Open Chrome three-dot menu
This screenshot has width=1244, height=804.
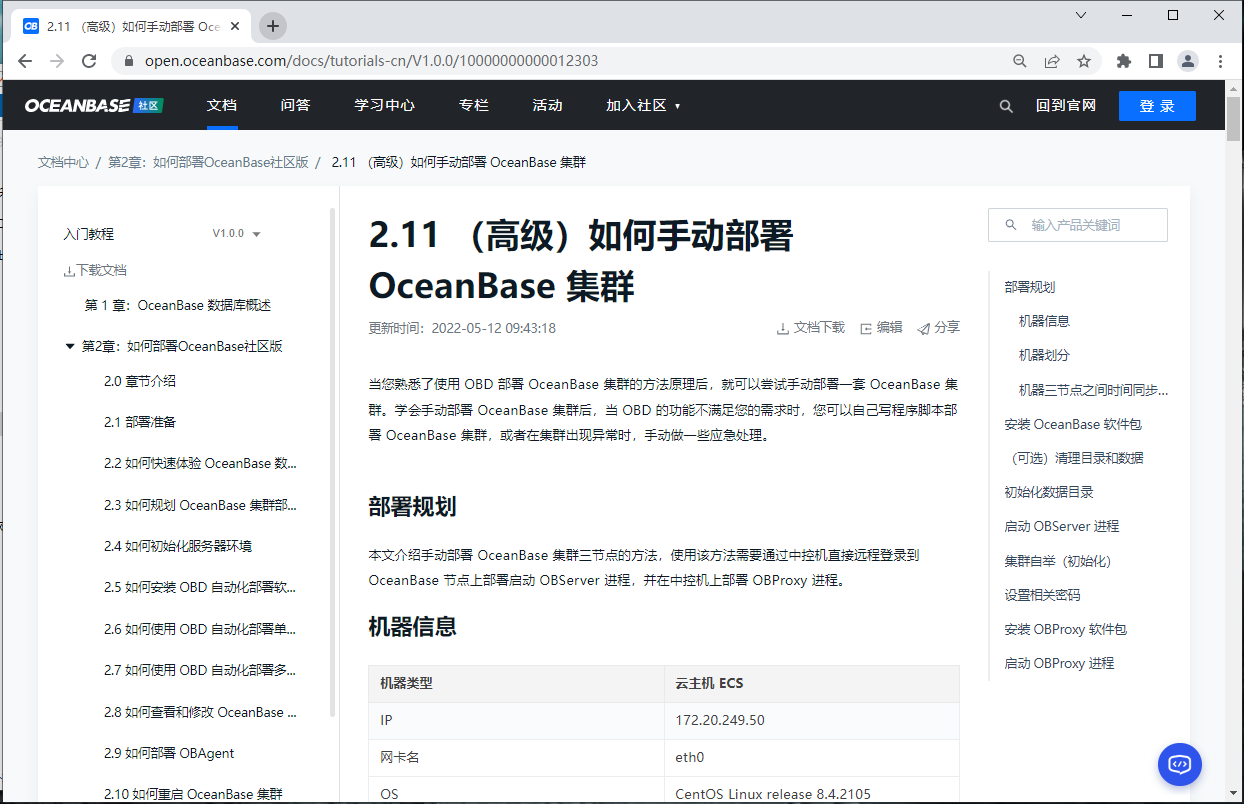(1221, 61)
